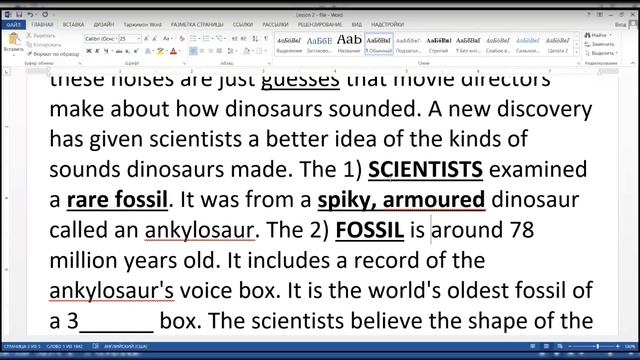This screenshot has height=360, width=640.
Task: Click Заменить to replace text
Action: pos(599,44)
